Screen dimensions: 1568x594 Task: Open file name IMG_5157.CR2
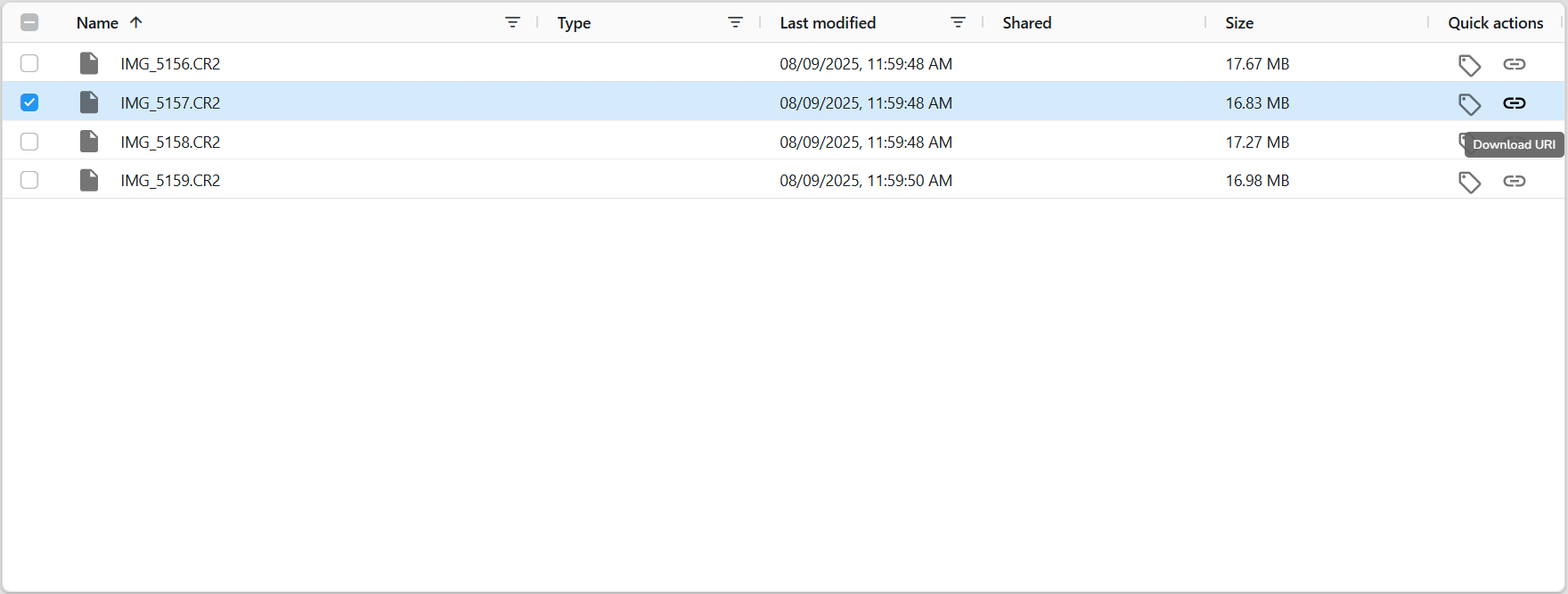point(170,103)
